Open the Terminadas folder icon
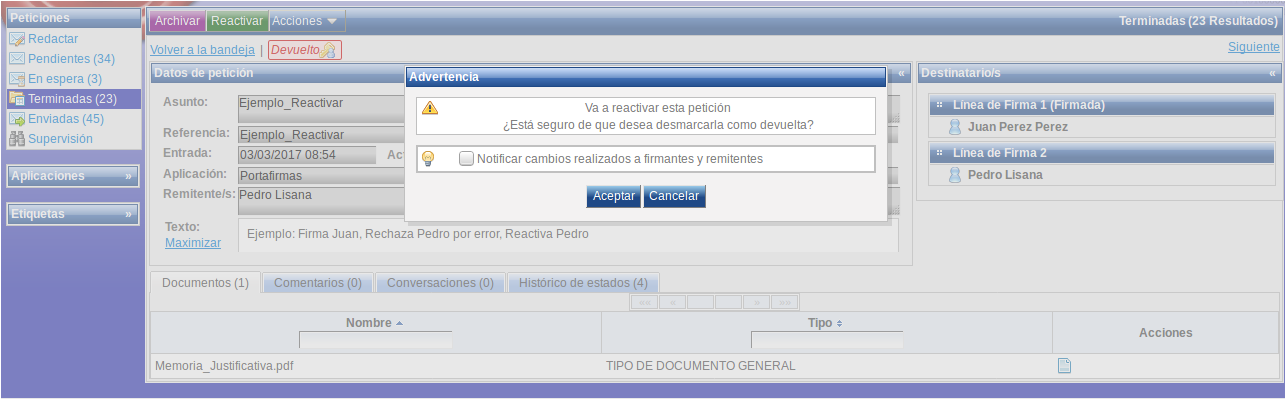 17,99
